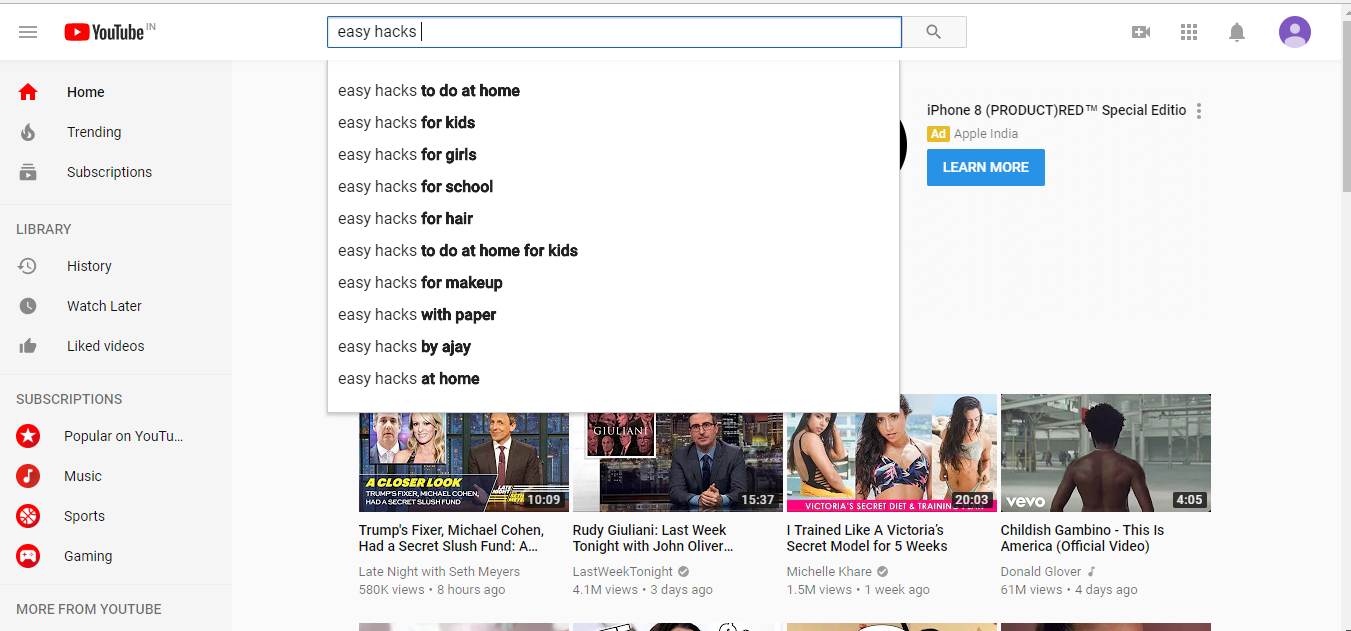Visit the LastWeekTonight channel
The height and width of the screenshot is (631, 1351).
point(623,572)
